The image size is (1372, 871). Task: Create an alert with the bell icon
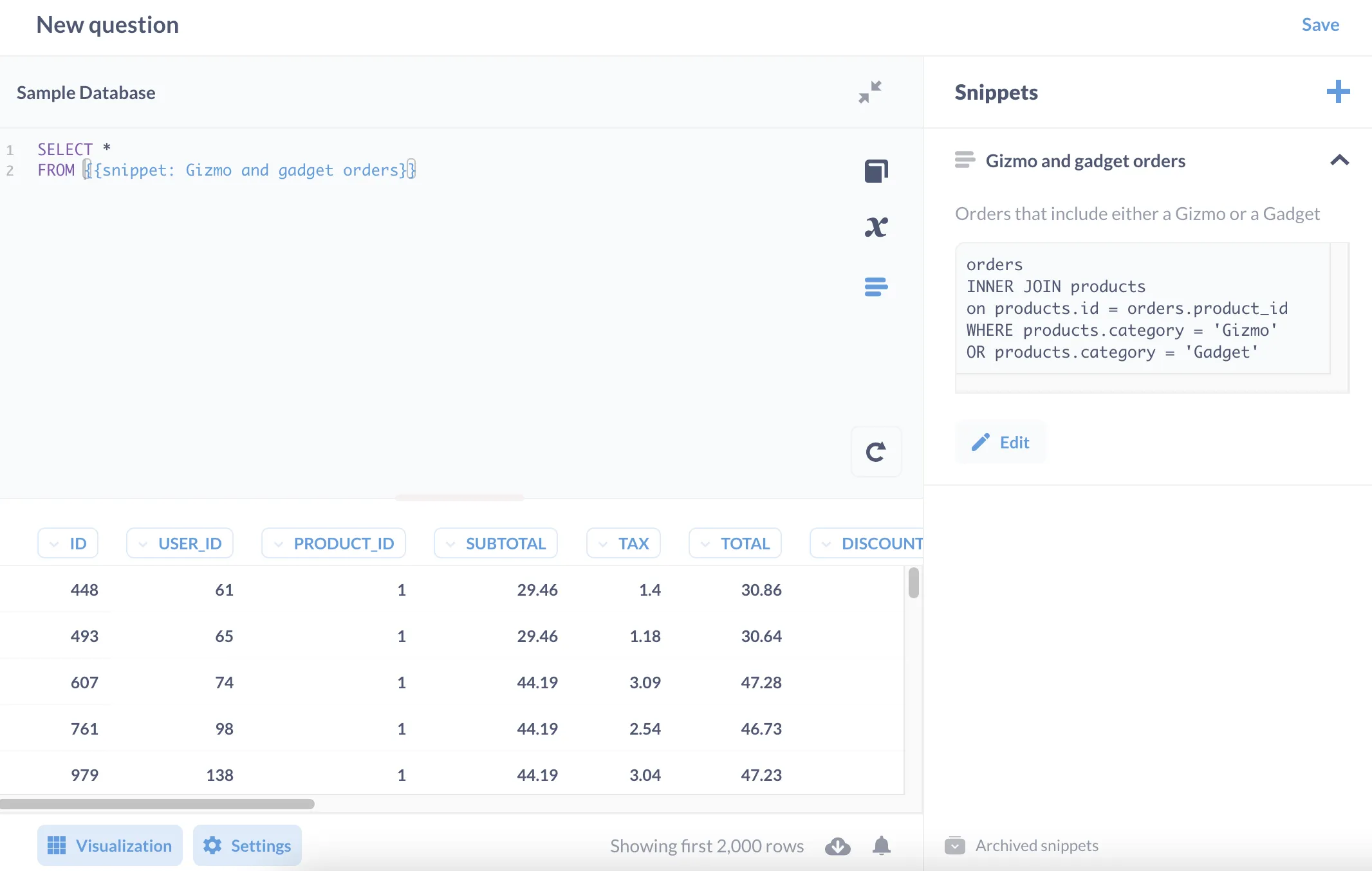[881, 846]
